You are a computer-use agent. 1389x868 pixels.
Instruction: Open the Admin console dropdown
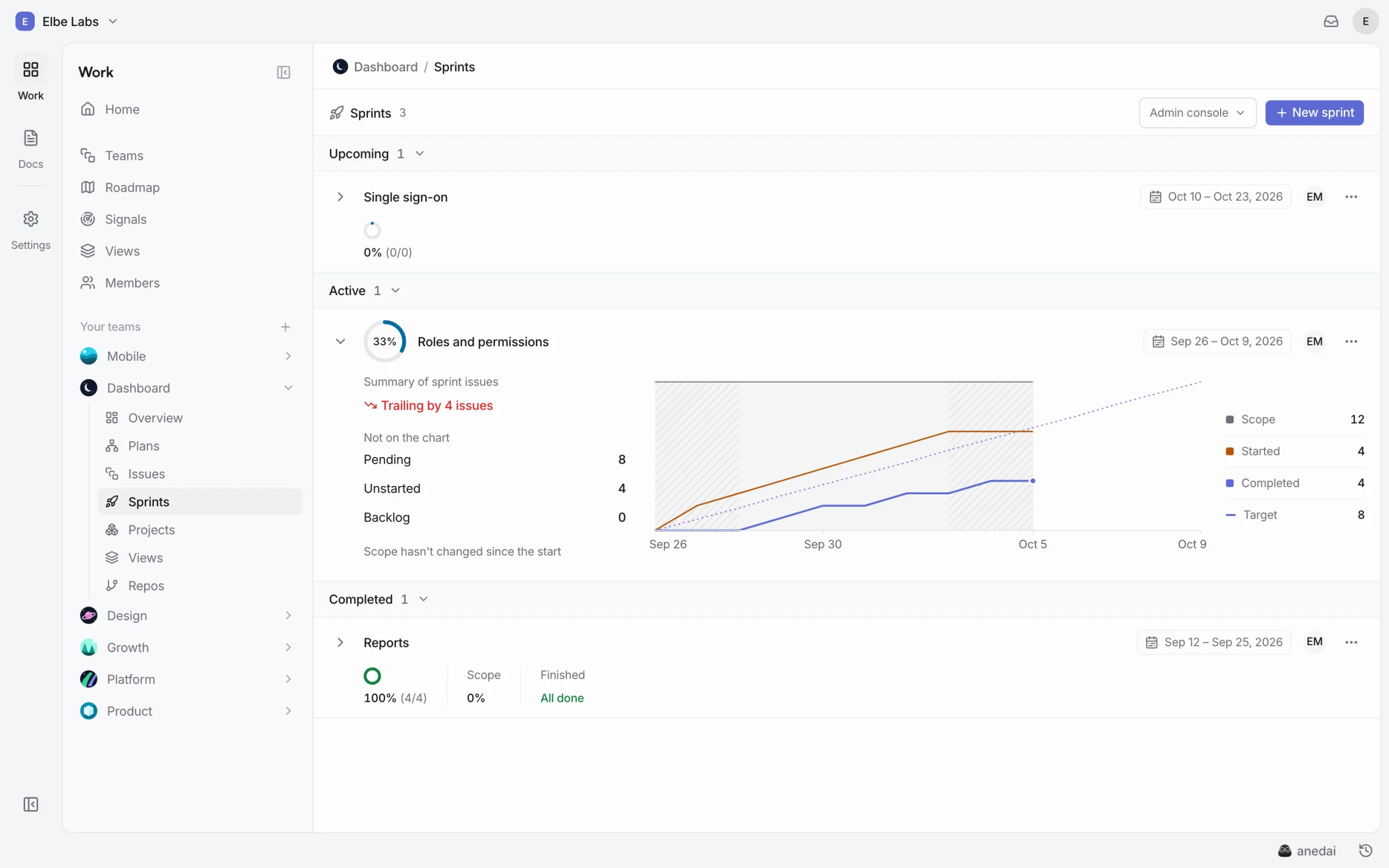click(1197, 113)
